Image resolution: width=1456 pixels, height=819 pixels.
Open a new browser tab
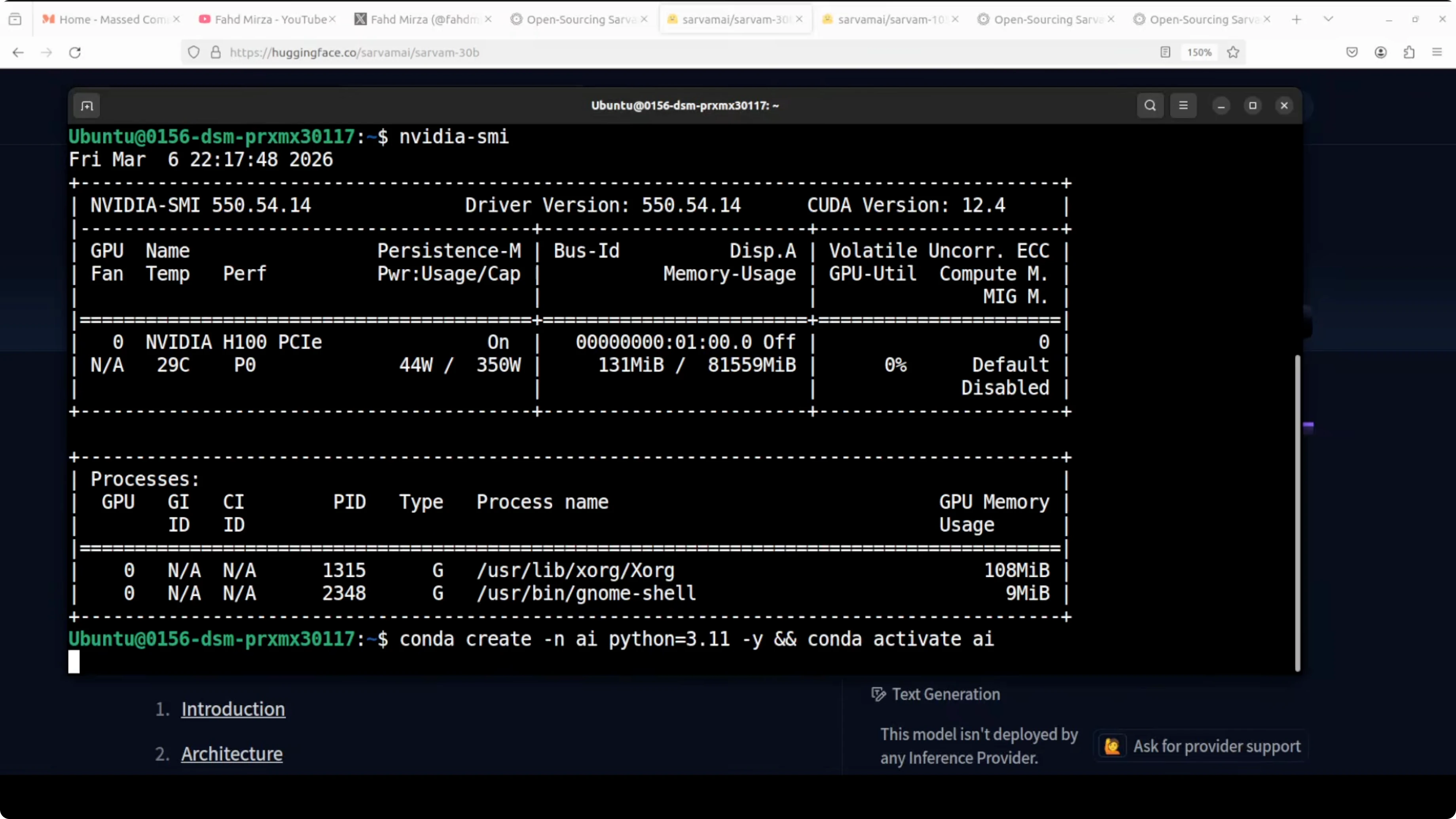point(1297,19)
